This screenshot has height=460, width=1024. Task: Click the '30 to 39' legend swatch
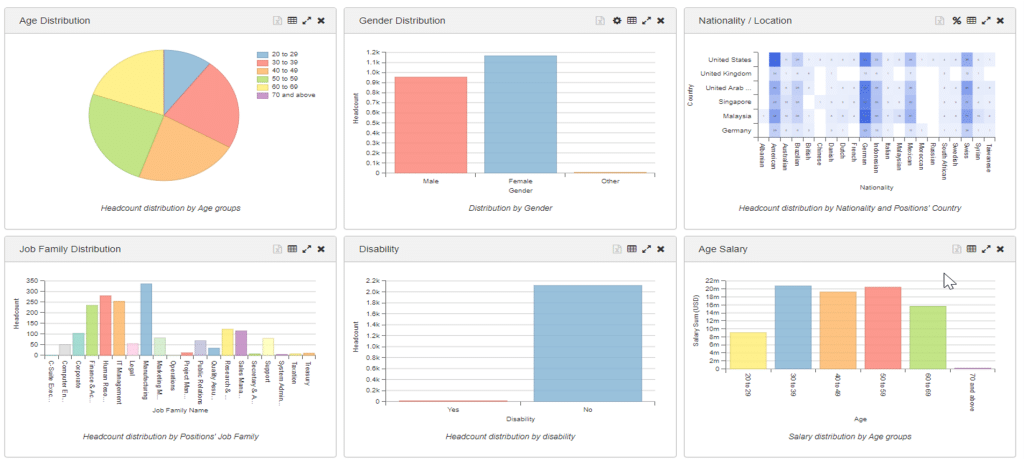[x=263, y=62]
